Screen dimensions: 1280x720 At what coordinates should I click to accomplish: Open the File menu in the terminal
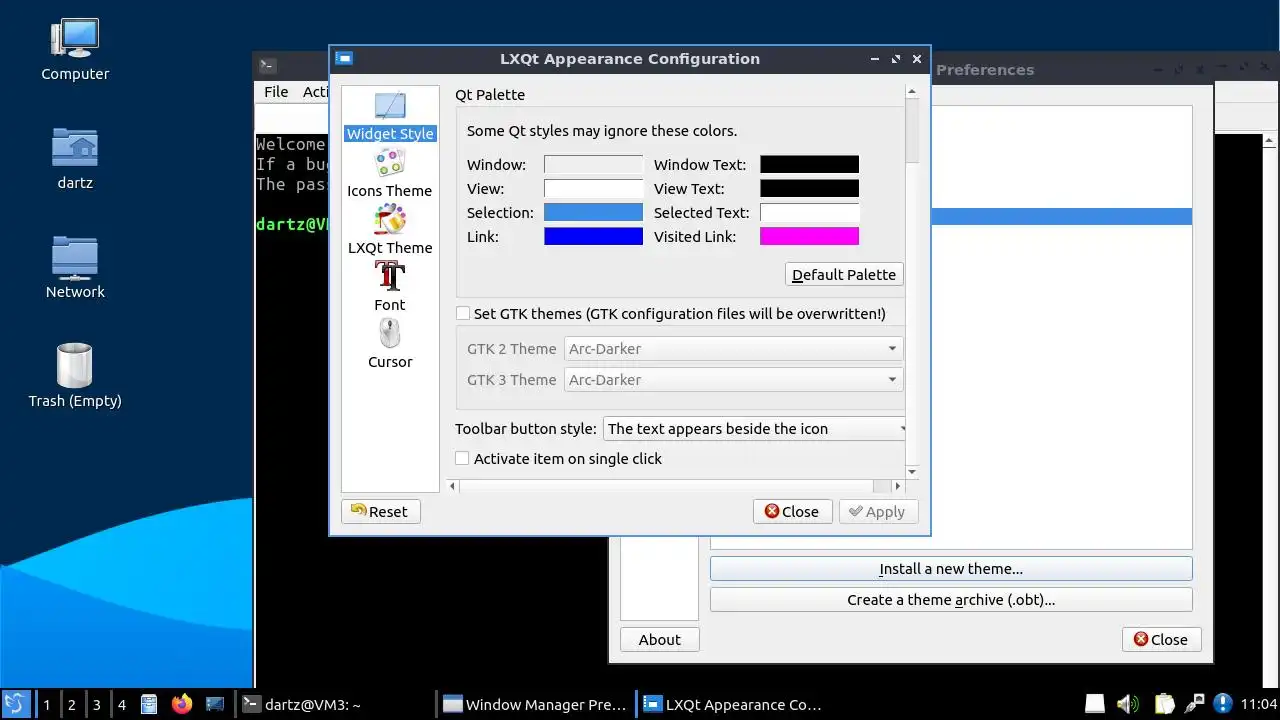tap(276, 92)
